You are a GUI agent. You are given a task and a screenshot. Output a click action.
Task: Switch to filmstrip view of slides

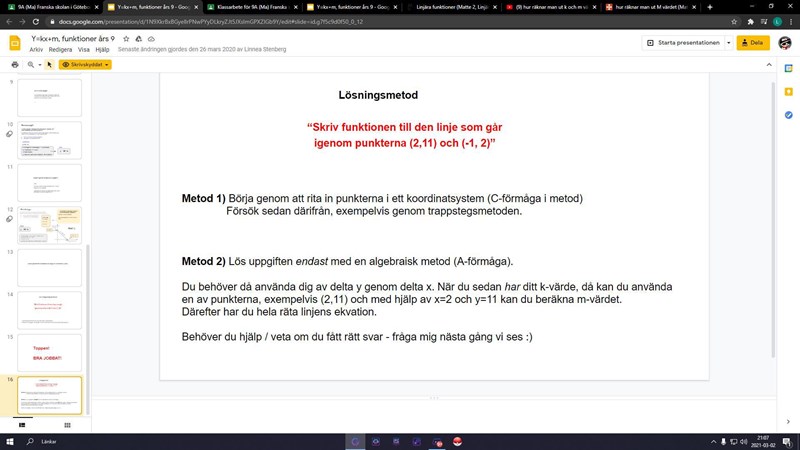coord(23,425)
